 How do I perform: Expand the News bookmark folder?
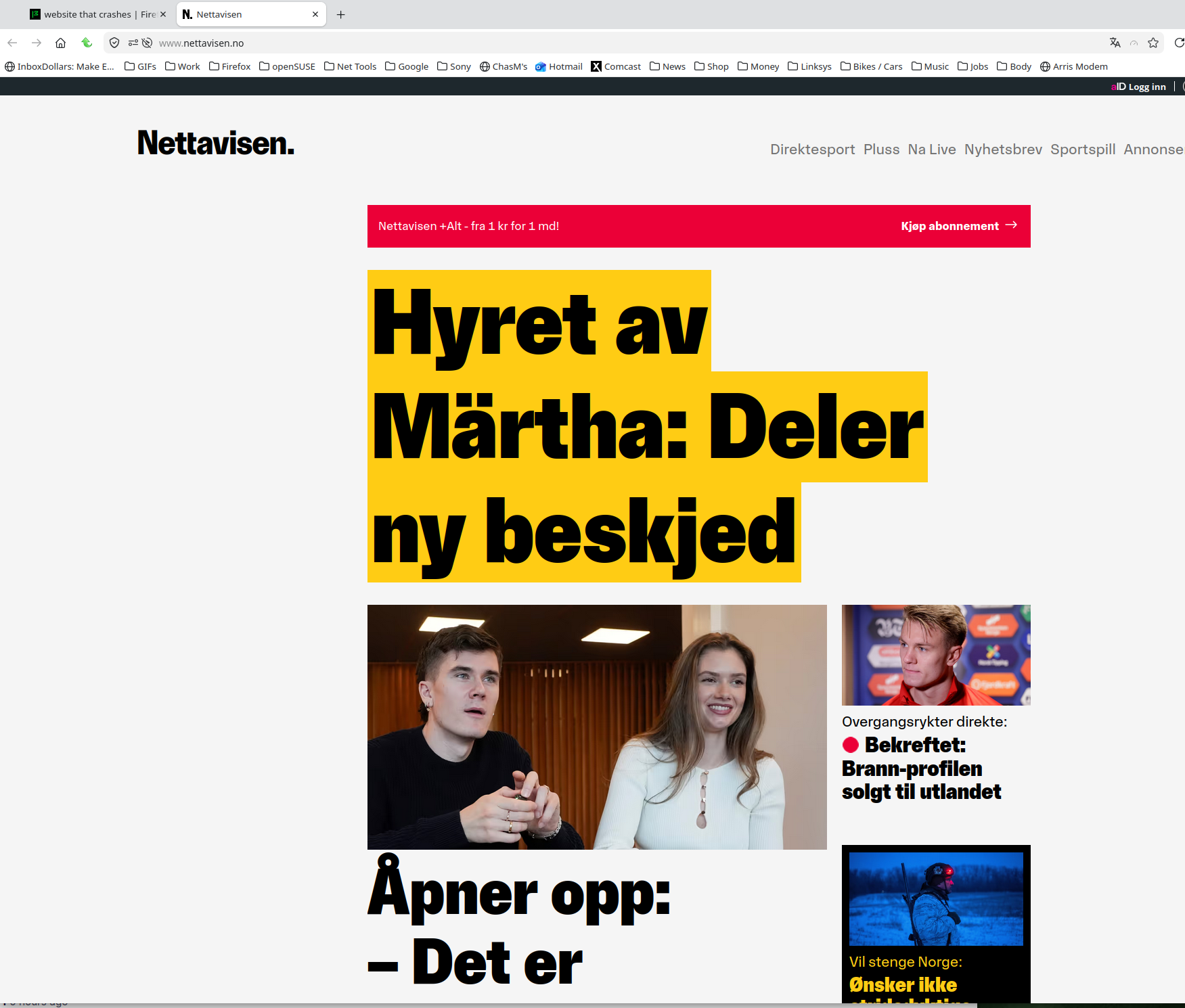click(x=668, y=66)
